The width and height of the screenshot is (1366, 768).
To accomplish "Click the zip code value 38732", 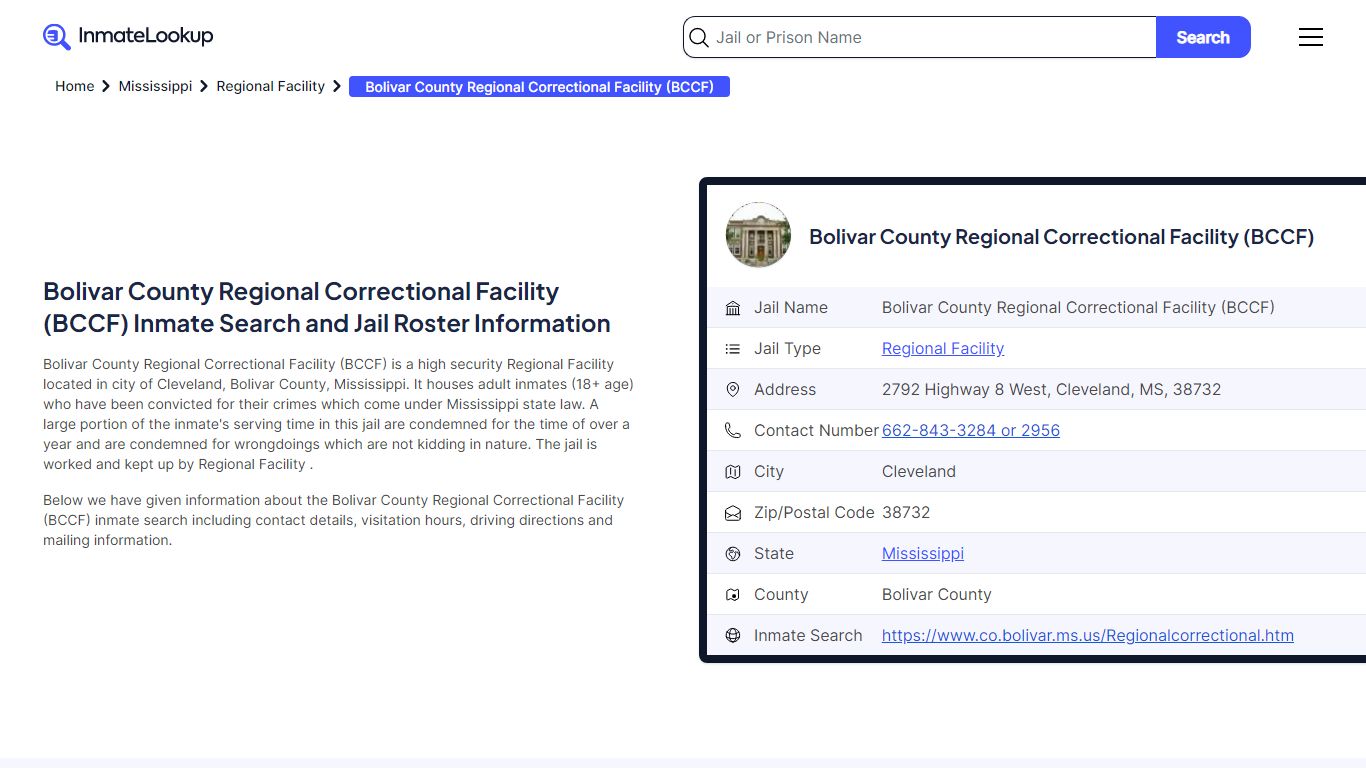I will 906,512.
